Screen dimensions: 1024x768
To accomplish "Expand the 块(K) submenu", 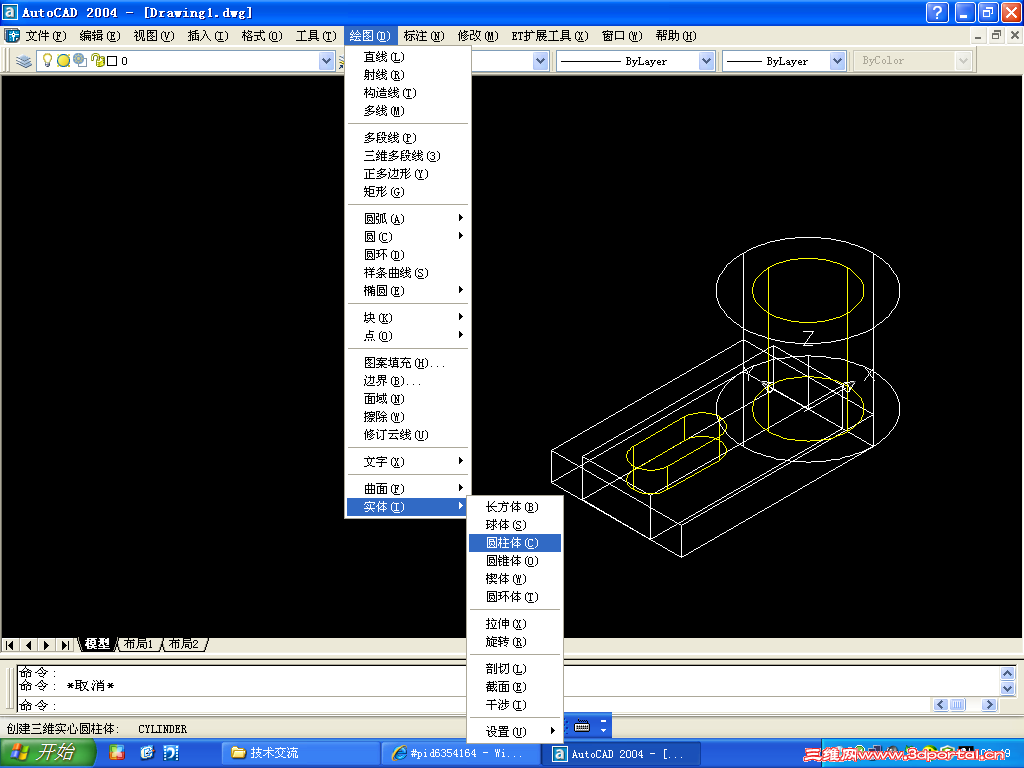I will [408, 318].
